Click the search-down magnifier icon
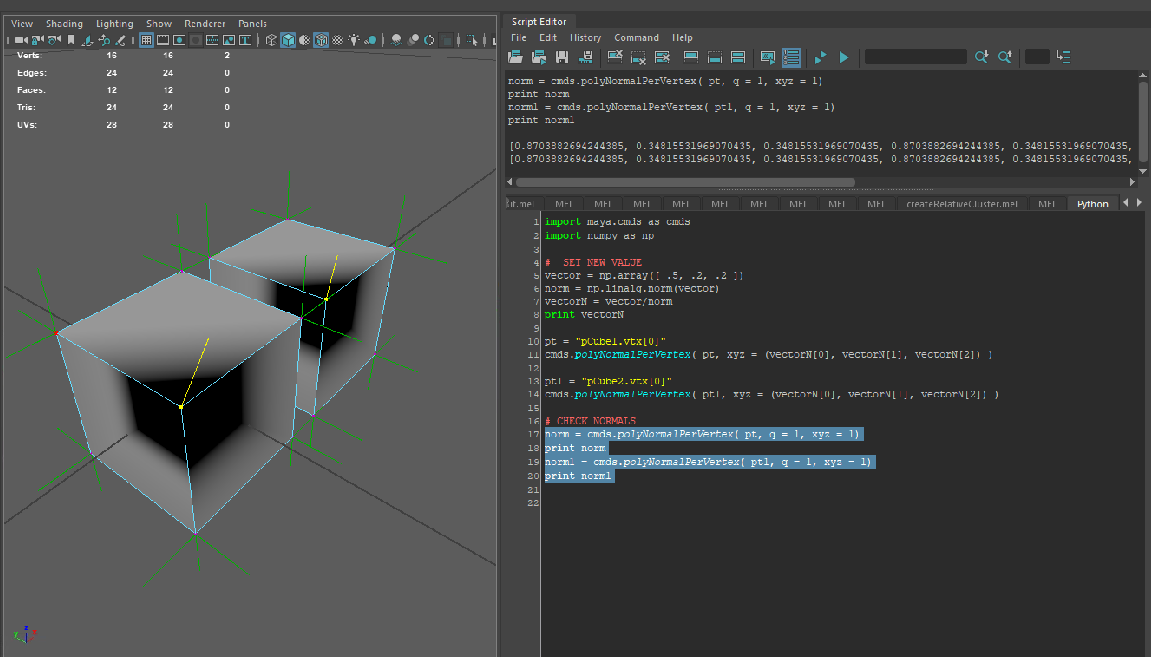 (x=981, y=57)
